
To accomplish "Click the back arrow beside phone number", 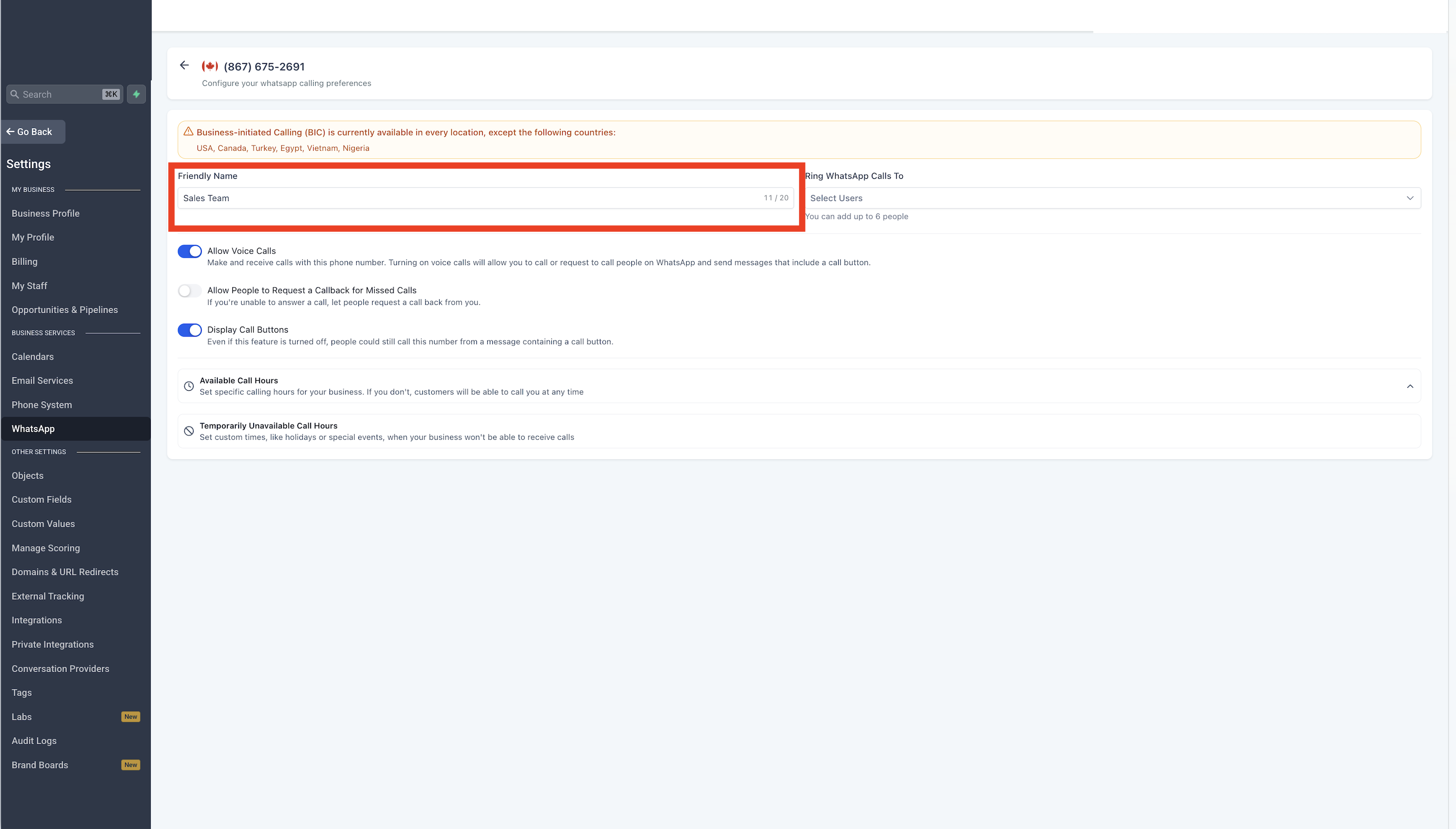I will click(184, 66).
